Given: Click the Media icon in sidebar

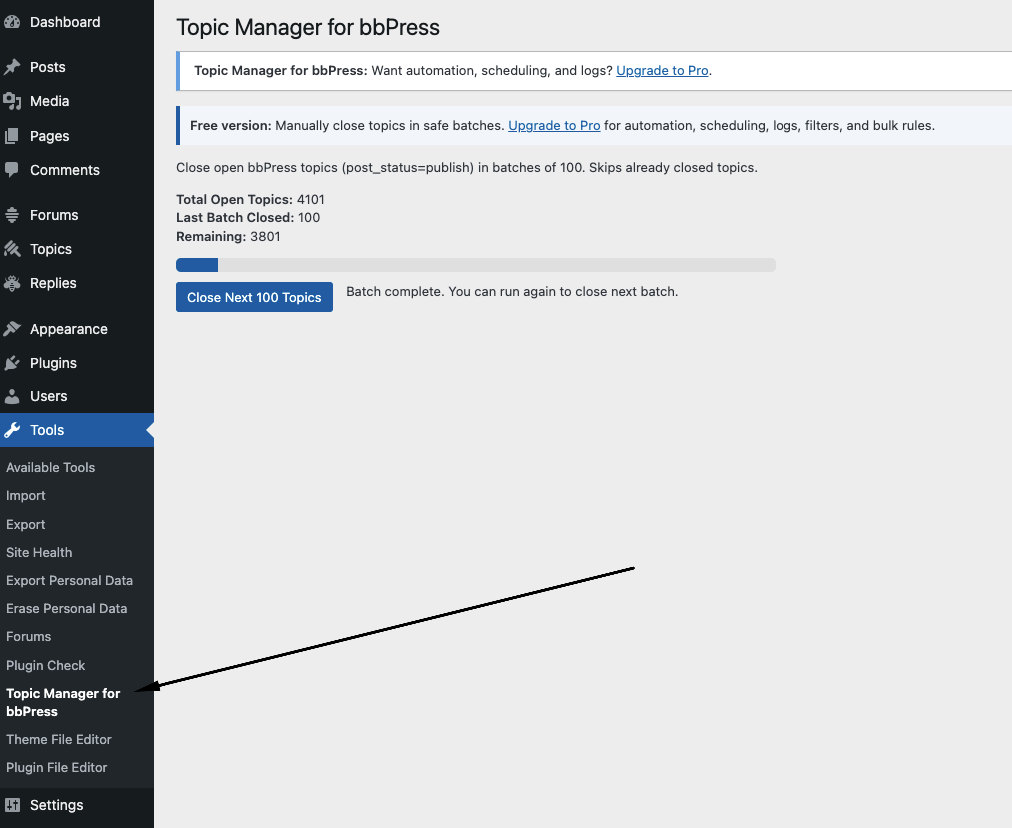Looking at the screenshot, I should [12, 101].
